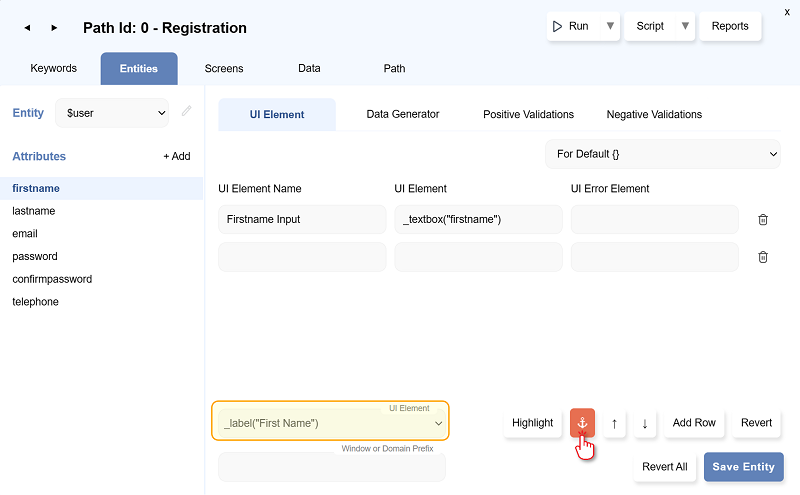Select the confirmpassword attribute
800x495 pixels.
tap(52, 279)
